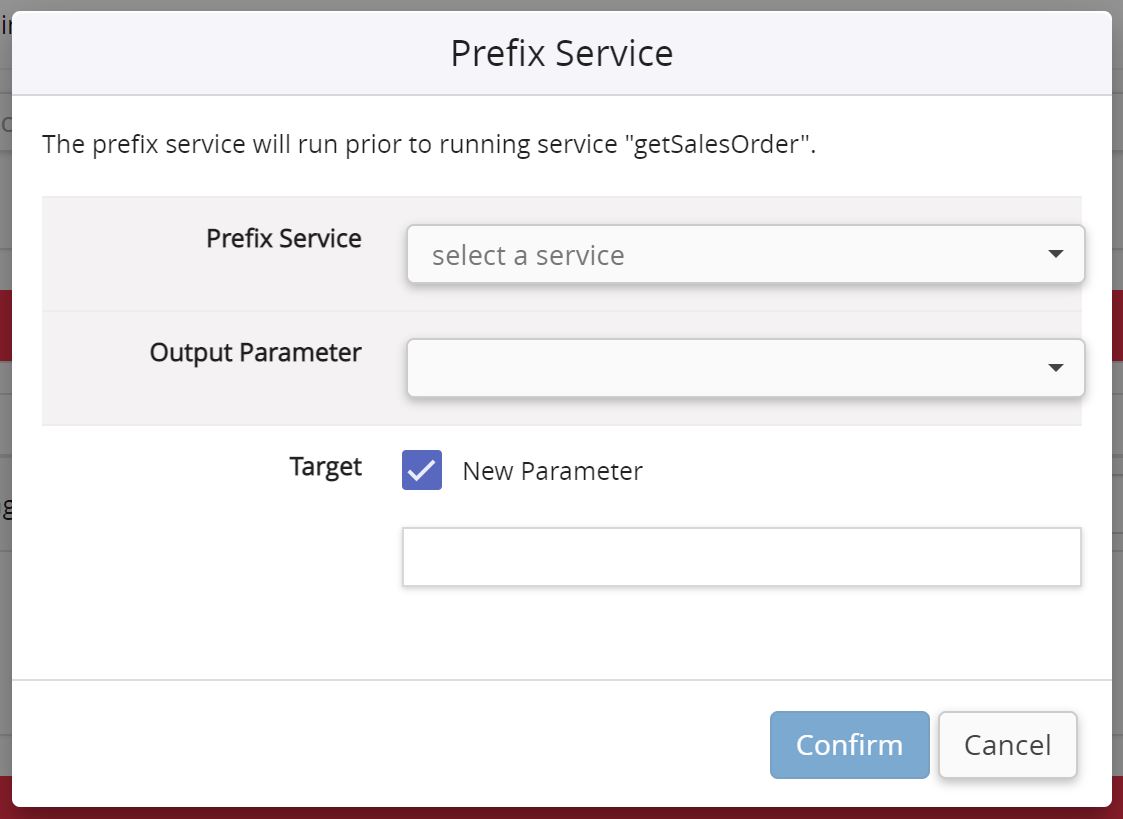The width and height of the screenshot is (1123, 819).
Task: Open the Prefix Service dropdown
Action: (746, 254)
